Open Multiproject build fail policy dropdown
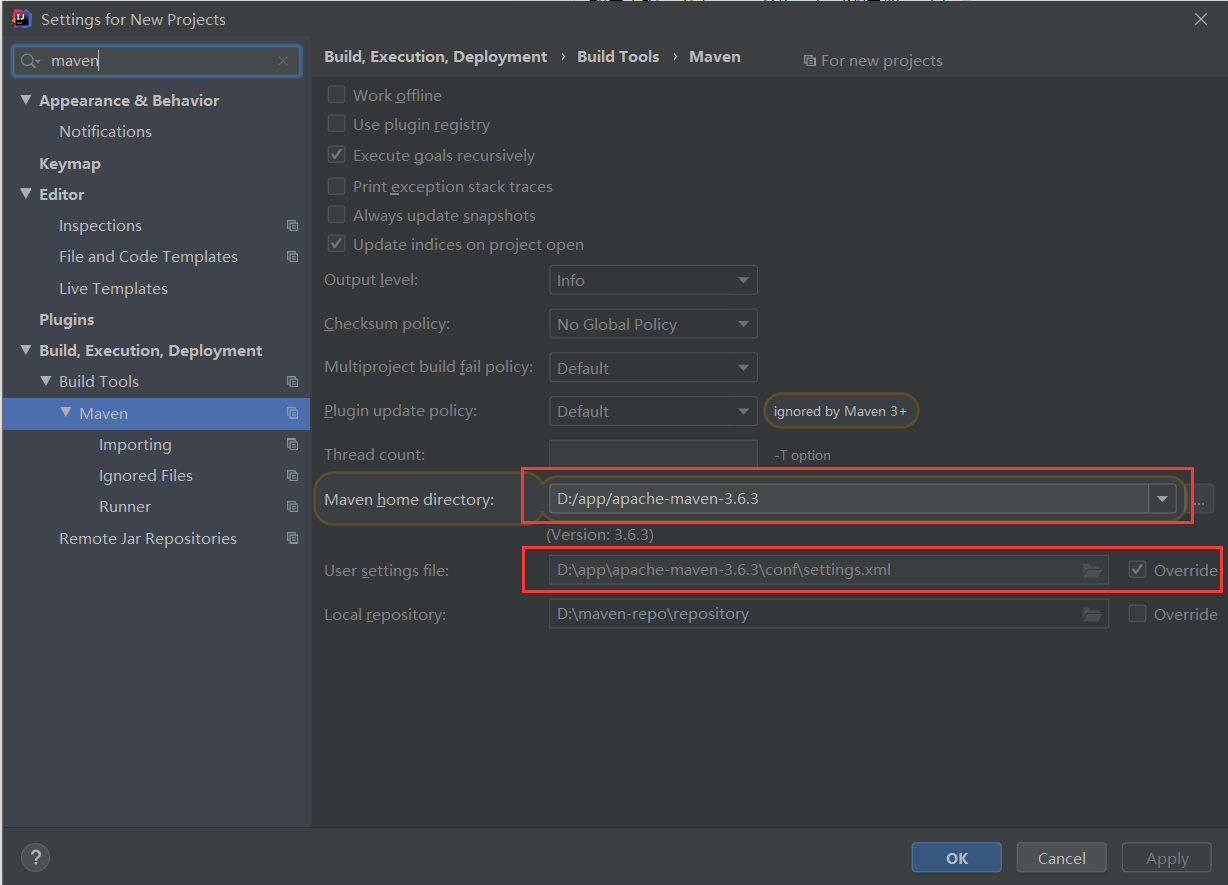The image size is (1228, 885). [x=653, y=368]
